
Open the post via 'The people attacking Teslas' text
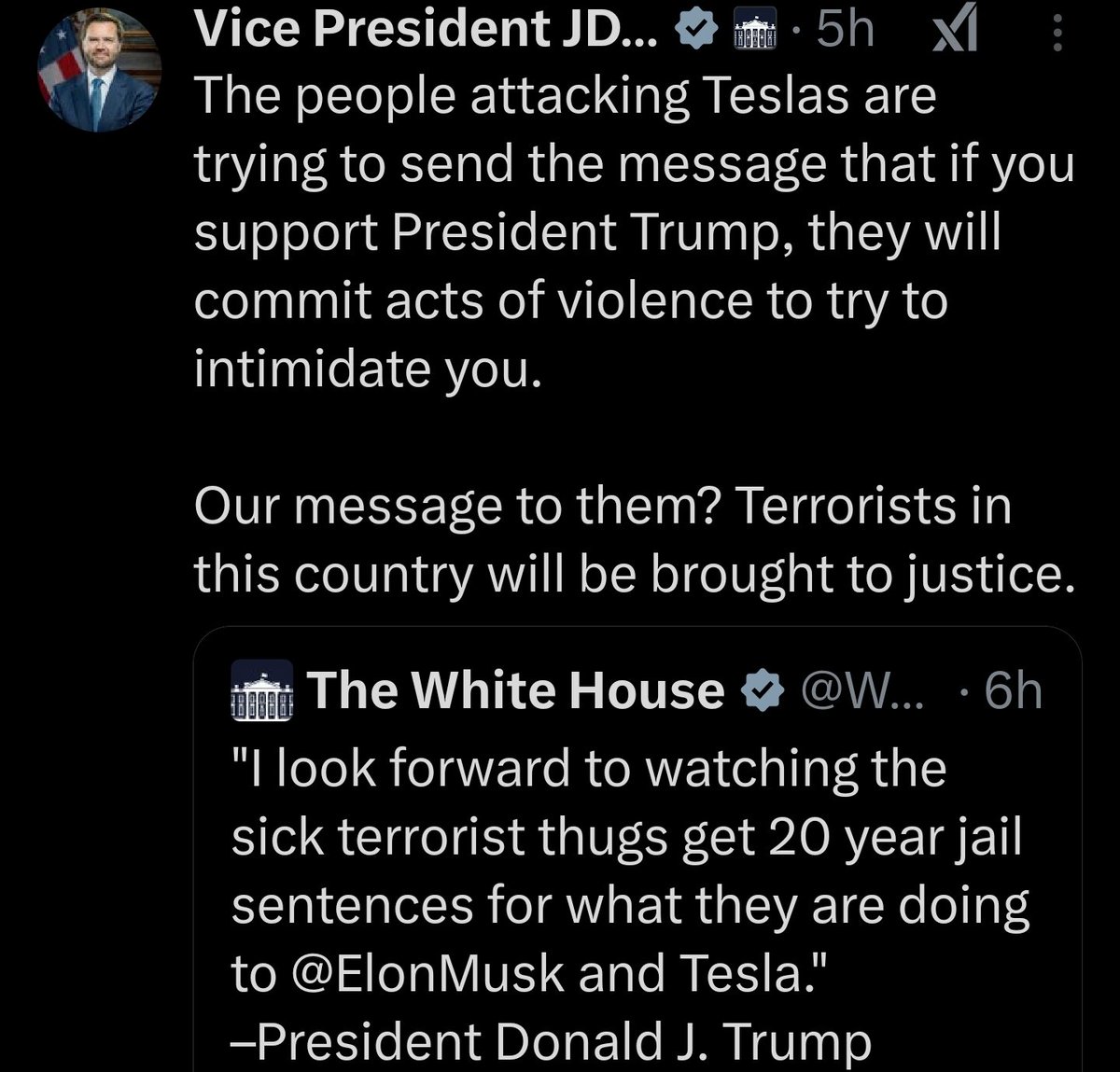565,95
